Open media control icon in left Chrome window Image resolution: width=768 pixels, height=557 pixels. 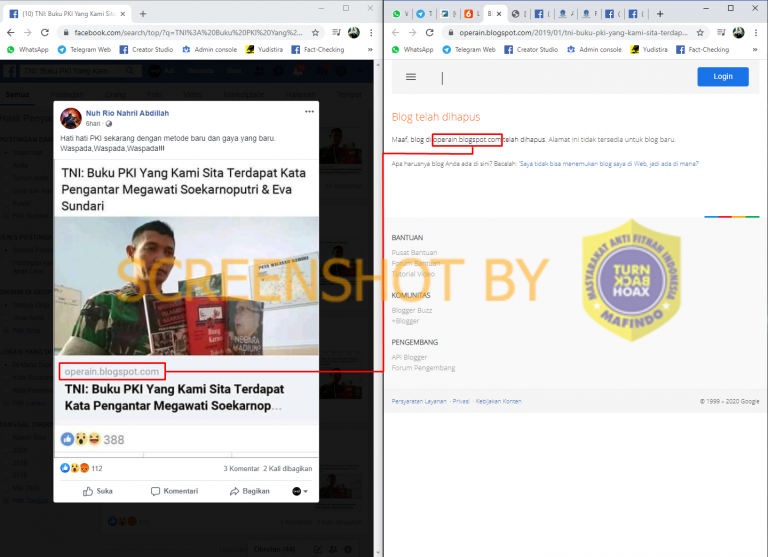pos(336,33)
